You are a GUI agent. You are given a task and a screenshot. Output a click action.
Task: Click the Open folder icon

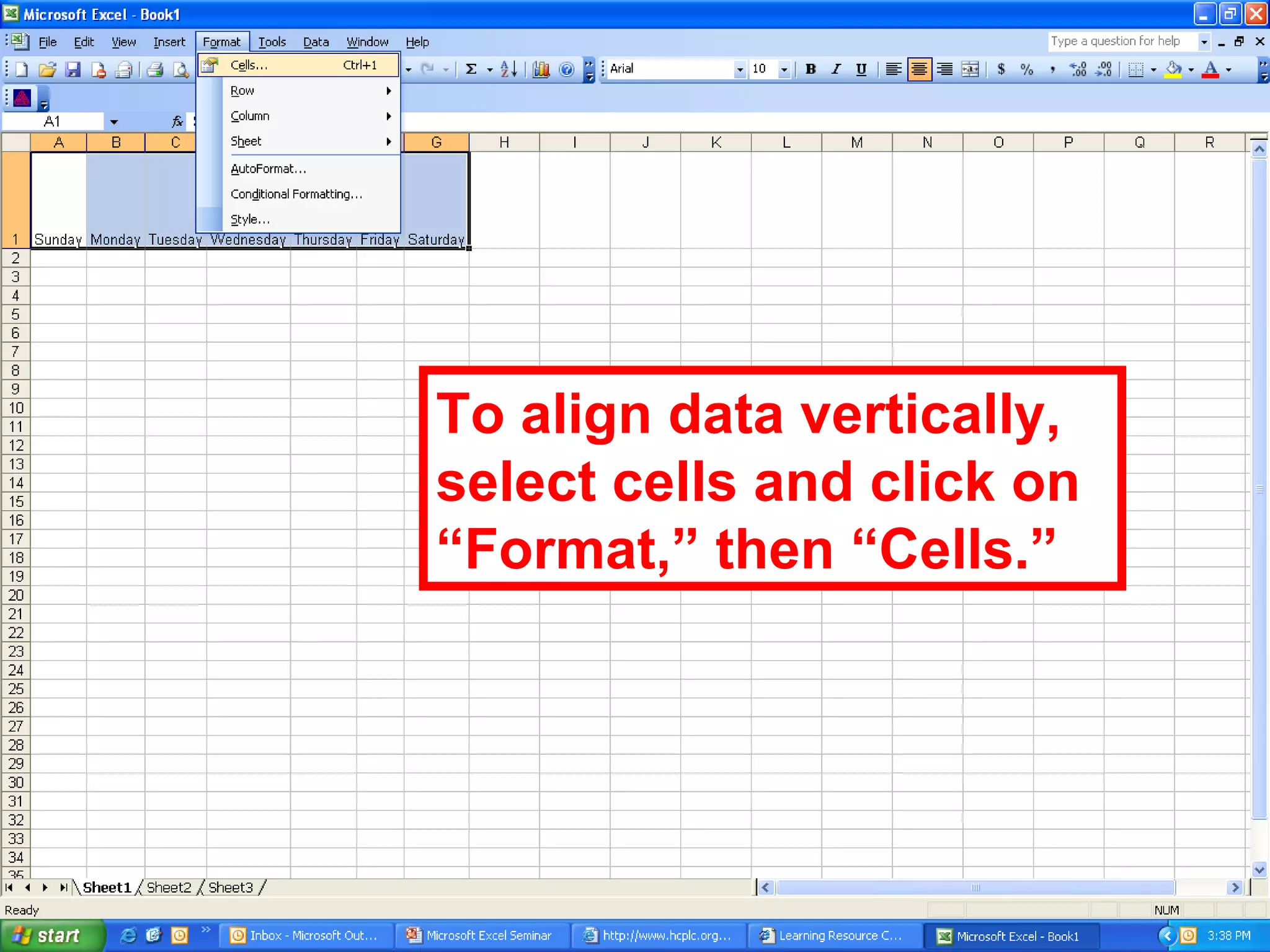coord(47,69)
